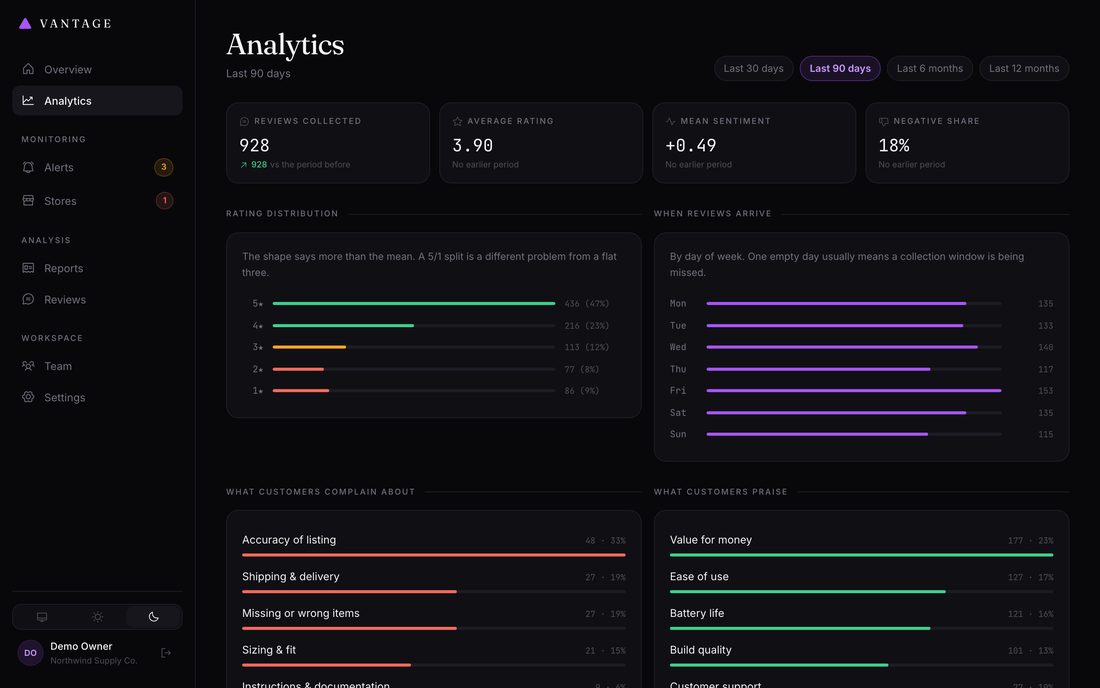Screen dimensions: 1100x688
Task: Click the Settings gear icon
Action: point(28,397)
